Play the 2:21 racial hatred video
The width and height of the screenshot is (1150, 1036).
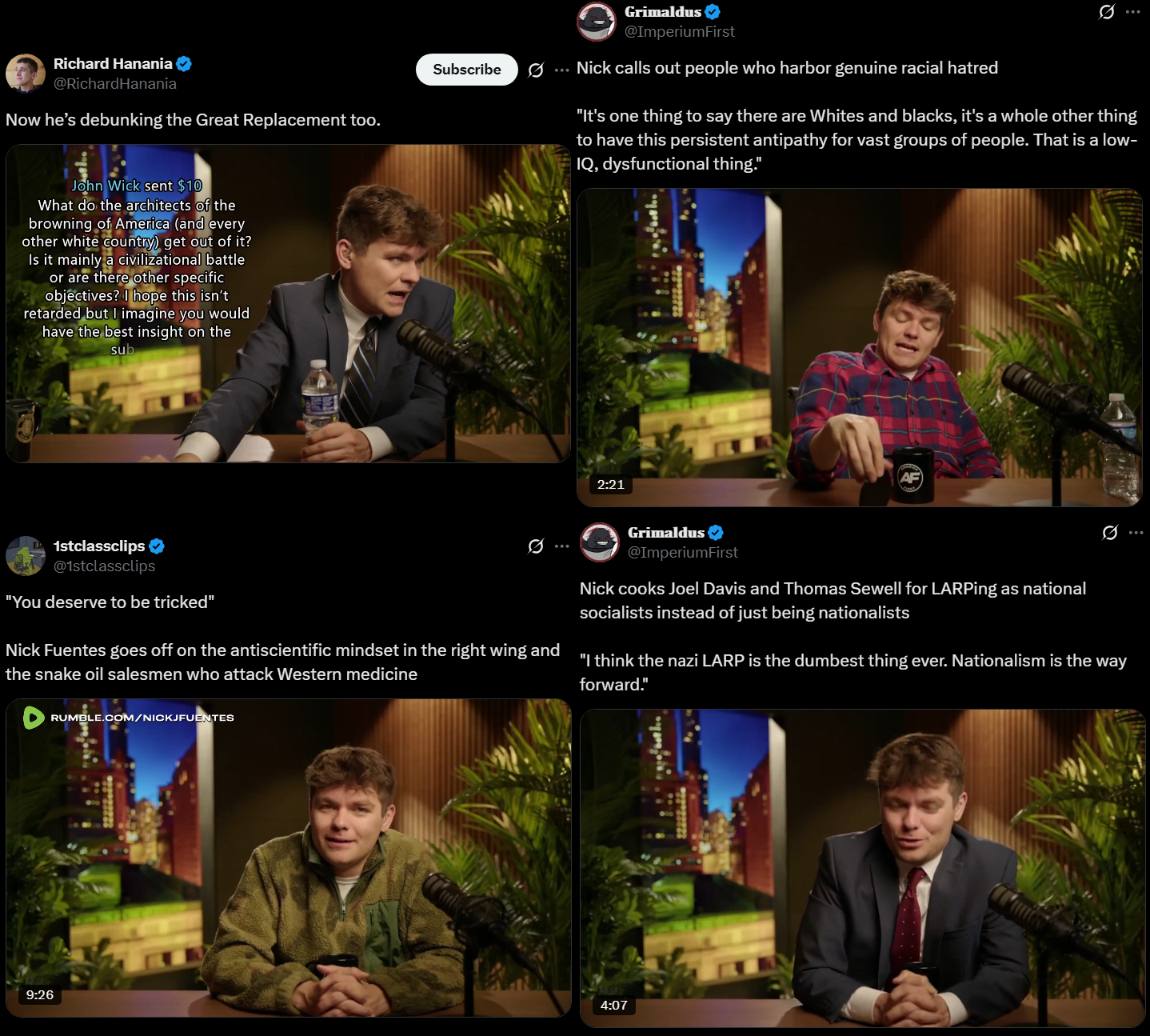(x=860, y=347)
